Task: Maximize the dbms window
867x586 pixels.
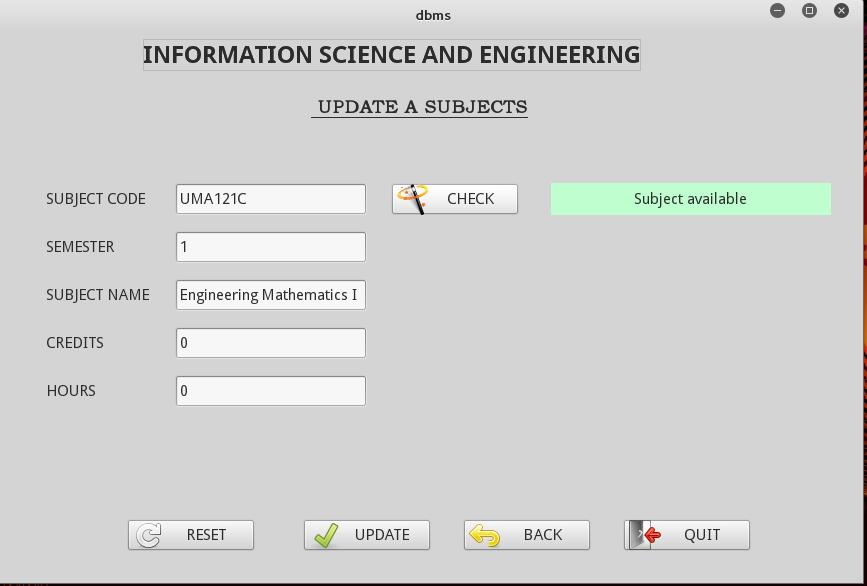Action: click(x=809, y=11)
